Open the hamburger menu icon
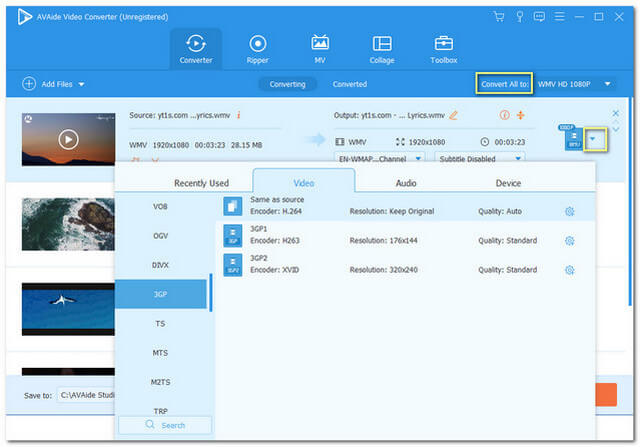 tap(559, 17)
